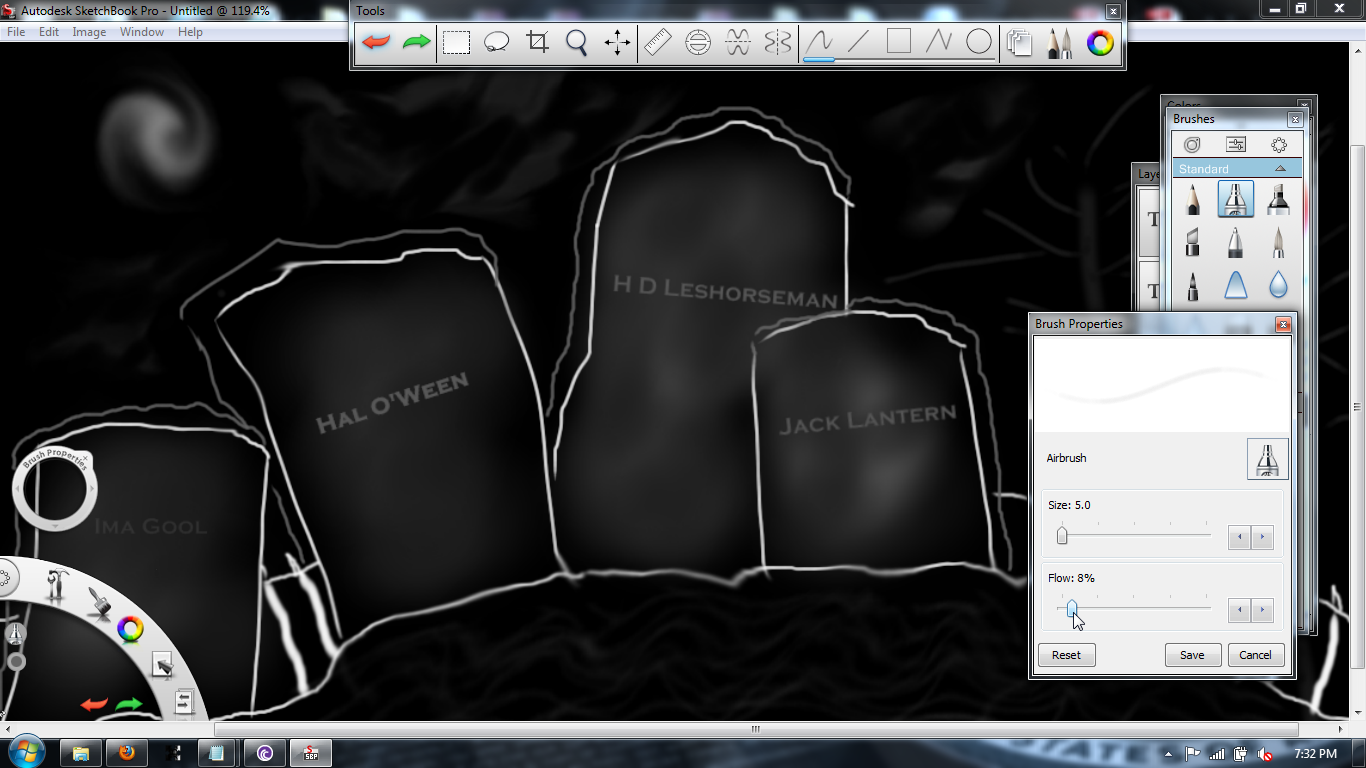Select the Move/Transform layer tool
This screenshot has width=1366, height=768.
(x=617, y=42)
